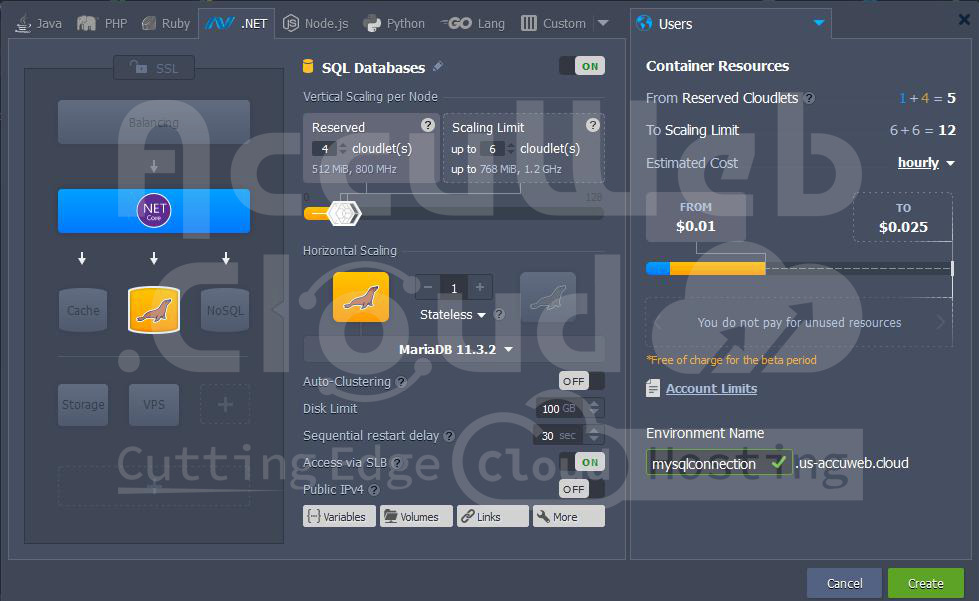
Task: Switch to the Python tab
Action: click(393, 22)
